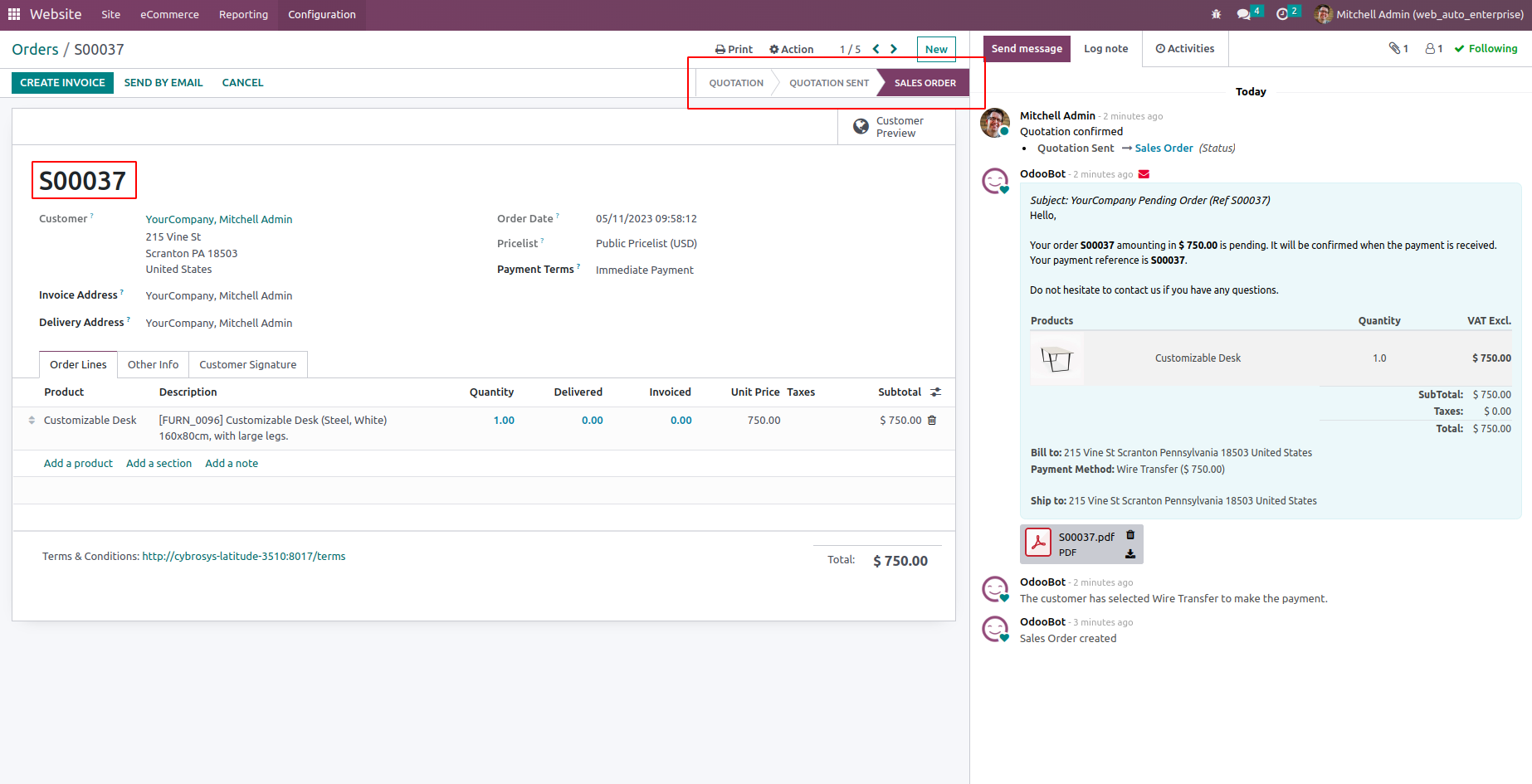The image size is (1532, 784).
Task: Download the S00037.pdf attachment
Action: click(1130, 553)
